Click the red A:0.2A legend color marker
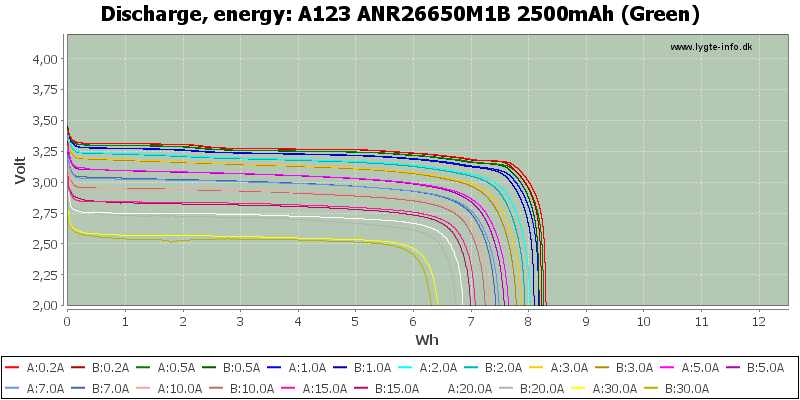The image size is (800, 400). (14, 367)
